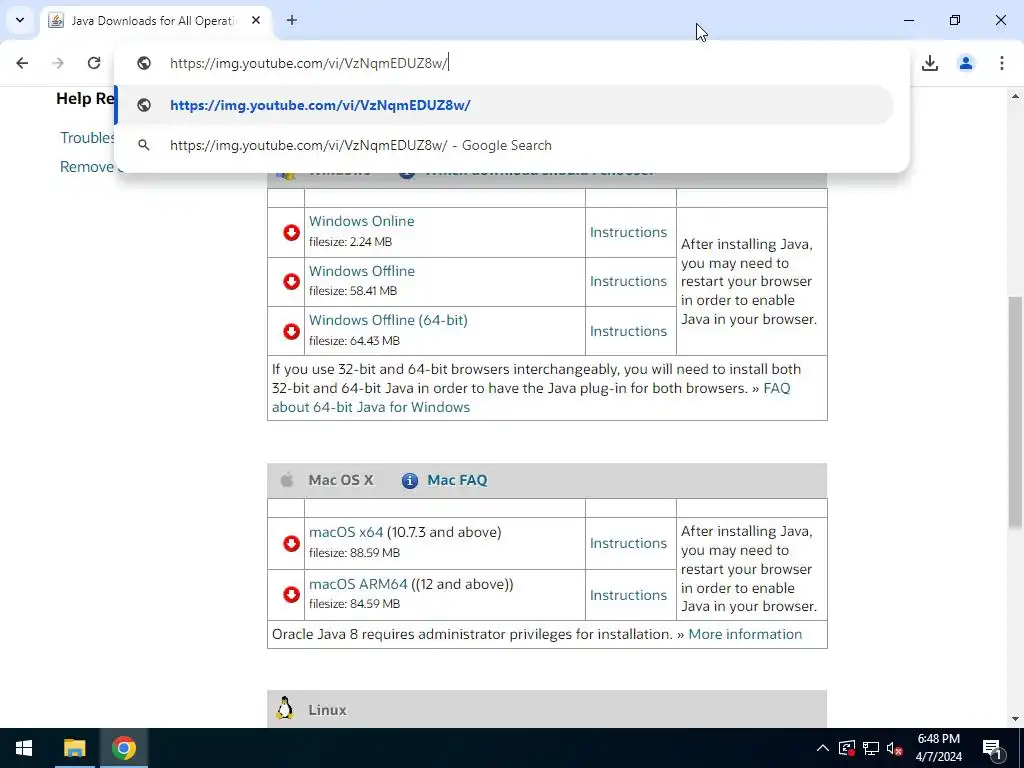Click the browser Back arrow
Image resolution: width=1024 pixels, height=768 pixels.
pos(22,63)
